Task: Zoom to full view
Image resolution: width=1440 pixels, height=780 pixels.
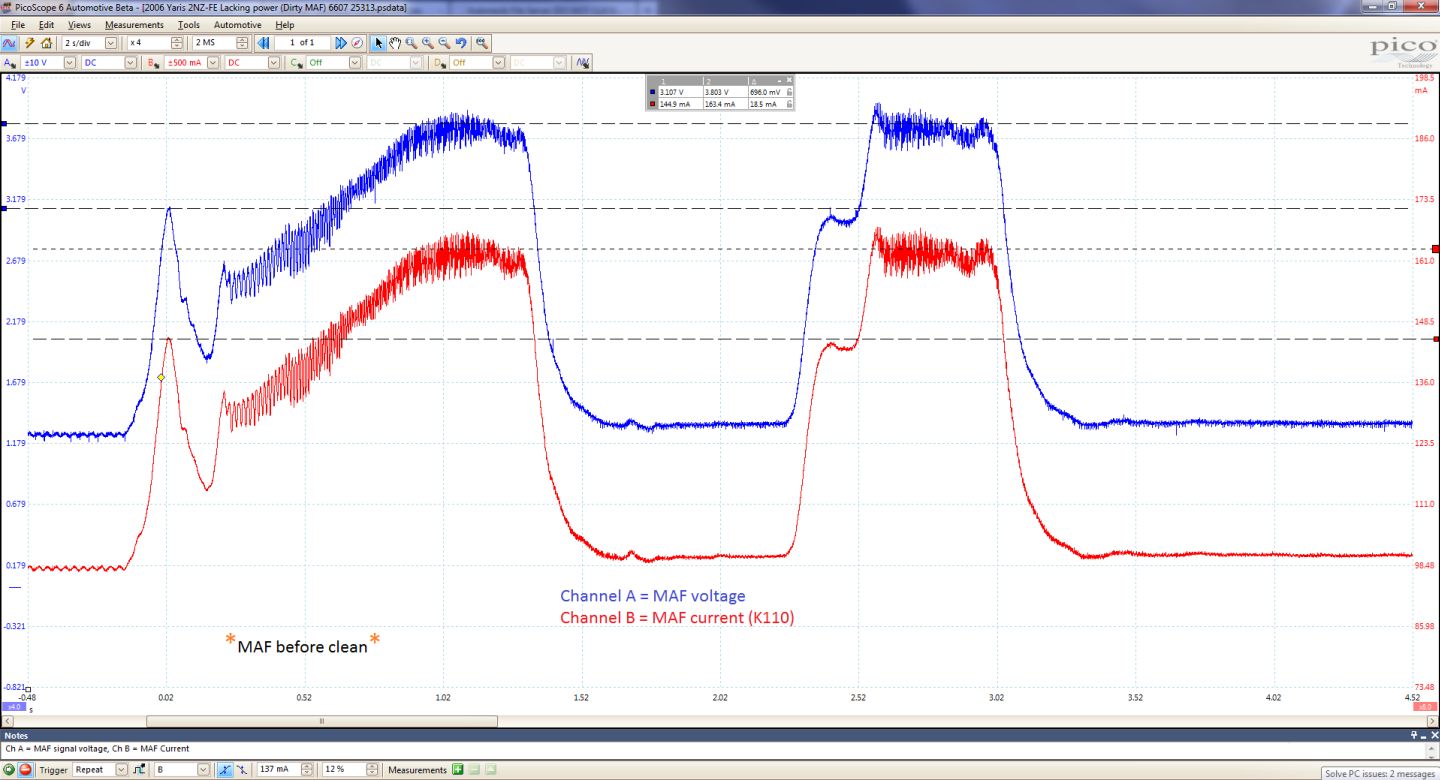Action: [481, 43]
